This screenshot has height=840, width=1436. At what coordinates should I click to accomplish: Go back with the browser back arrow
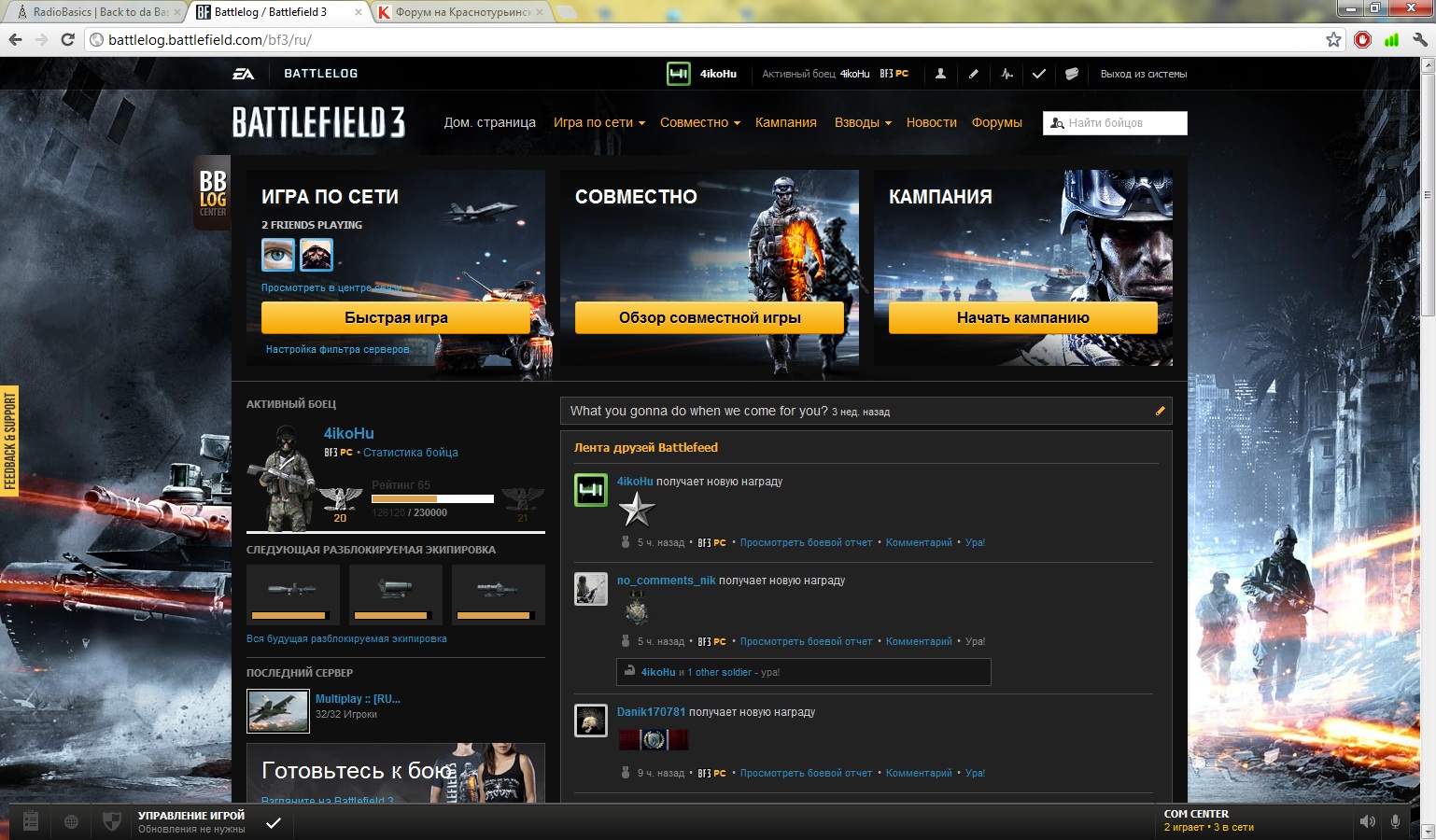[x=15, y=39]
